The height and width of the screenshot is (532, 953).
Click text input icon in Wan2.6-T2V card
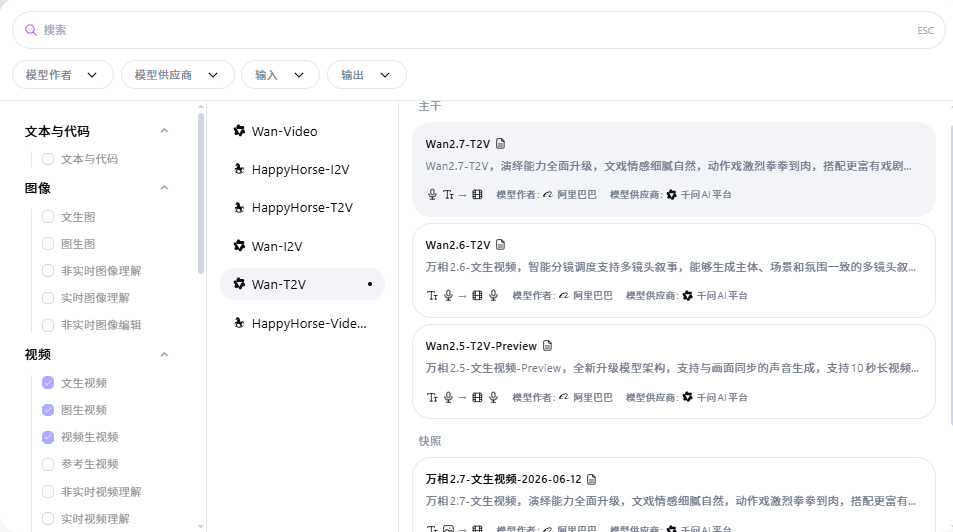[x=432, y=295]
